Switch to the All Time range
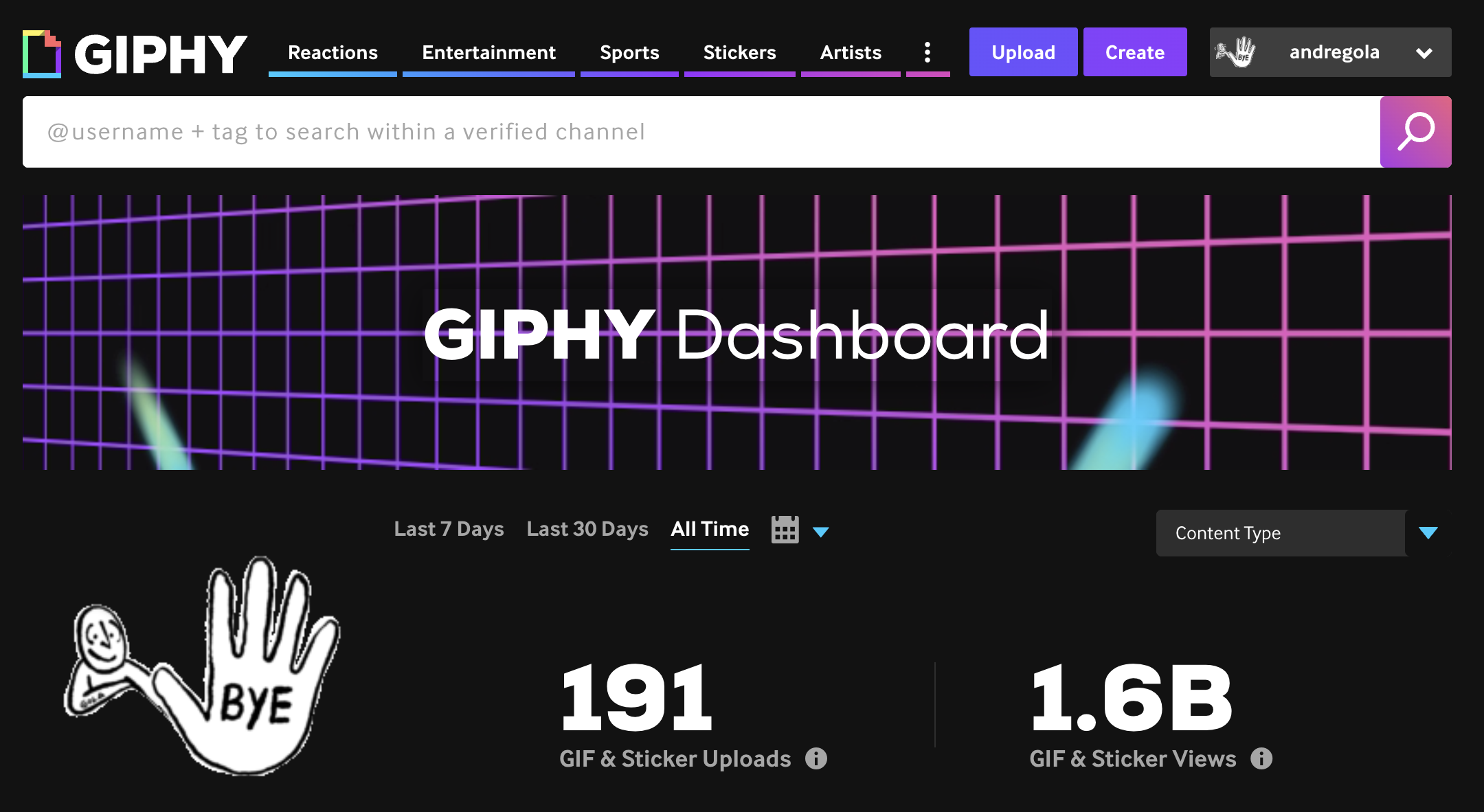1484x812 pixels. pos(710,529)
